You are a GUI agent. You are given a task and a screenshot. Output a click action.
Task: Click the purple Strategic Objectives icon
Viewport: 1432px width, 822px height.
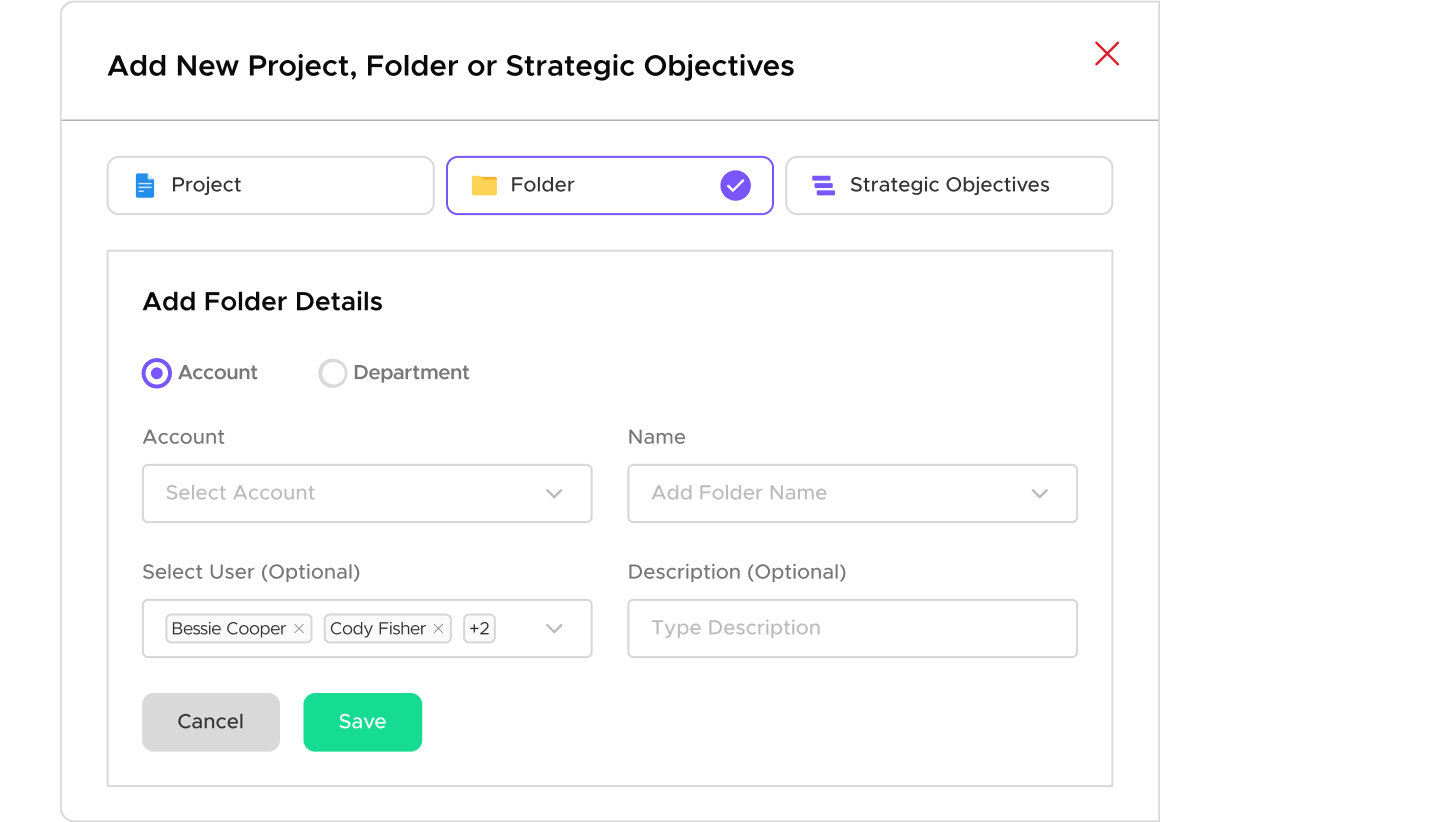(x=823, y=185)
